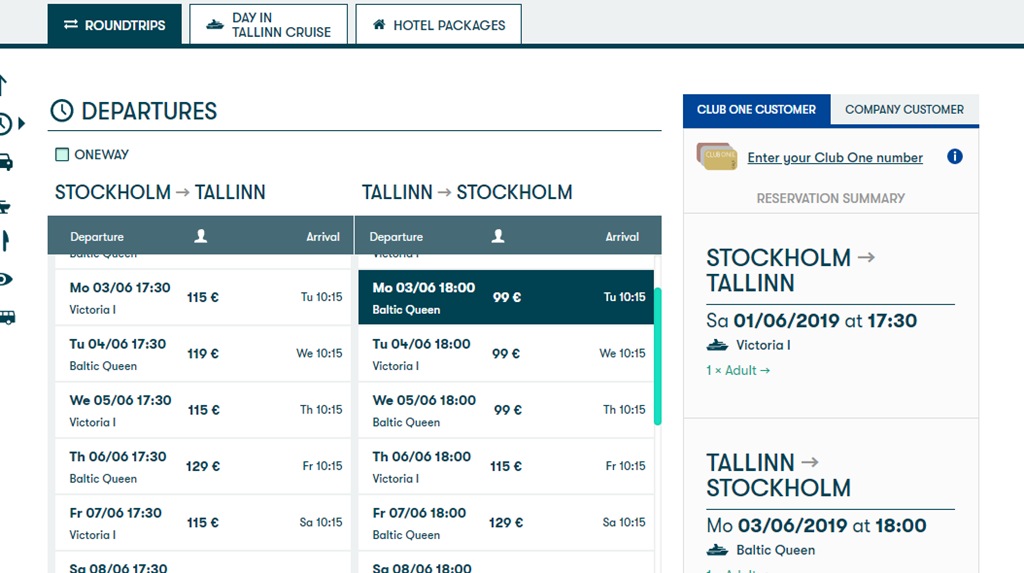Click Stockholm → Tallinn column heading
Viewport: 1024px width, 573px height.
pos(160,192)
